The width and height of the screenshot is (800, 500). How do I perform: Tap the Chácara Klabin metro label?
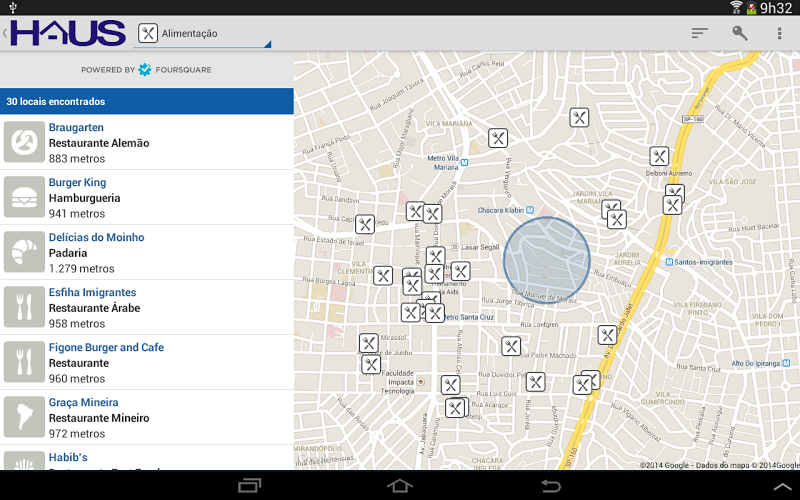click(x=506, y=210)
